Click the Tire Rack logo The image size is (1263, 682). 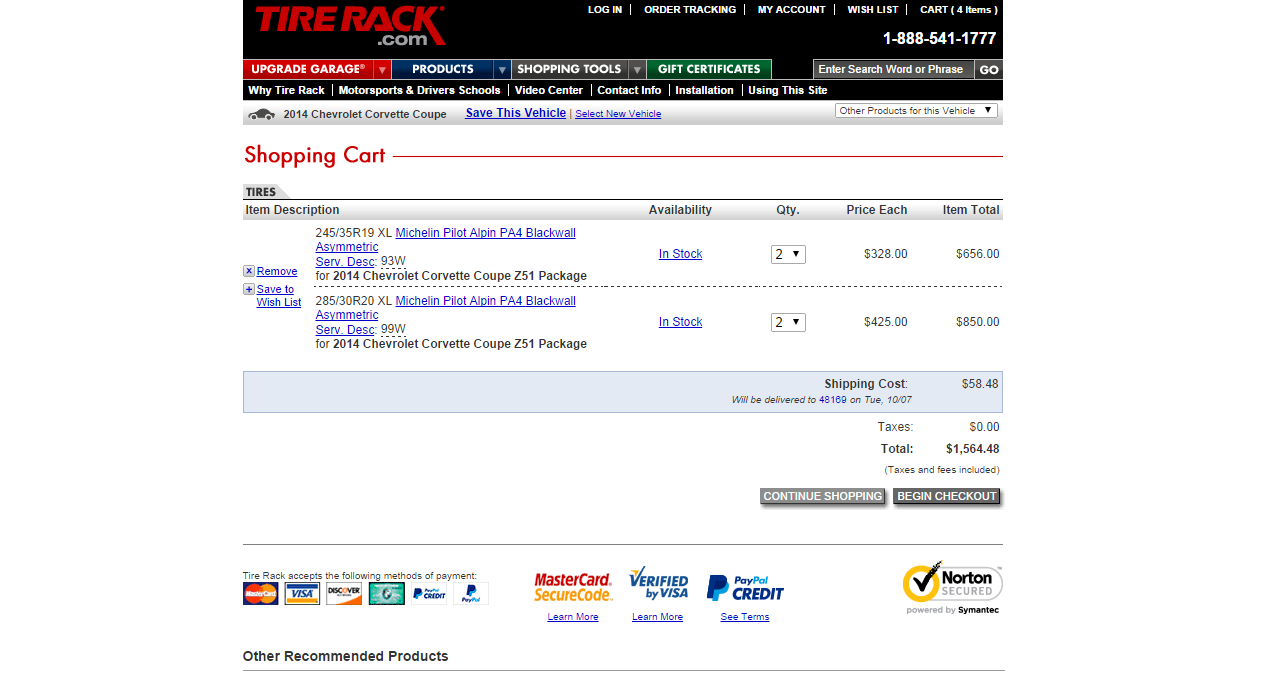349,27
